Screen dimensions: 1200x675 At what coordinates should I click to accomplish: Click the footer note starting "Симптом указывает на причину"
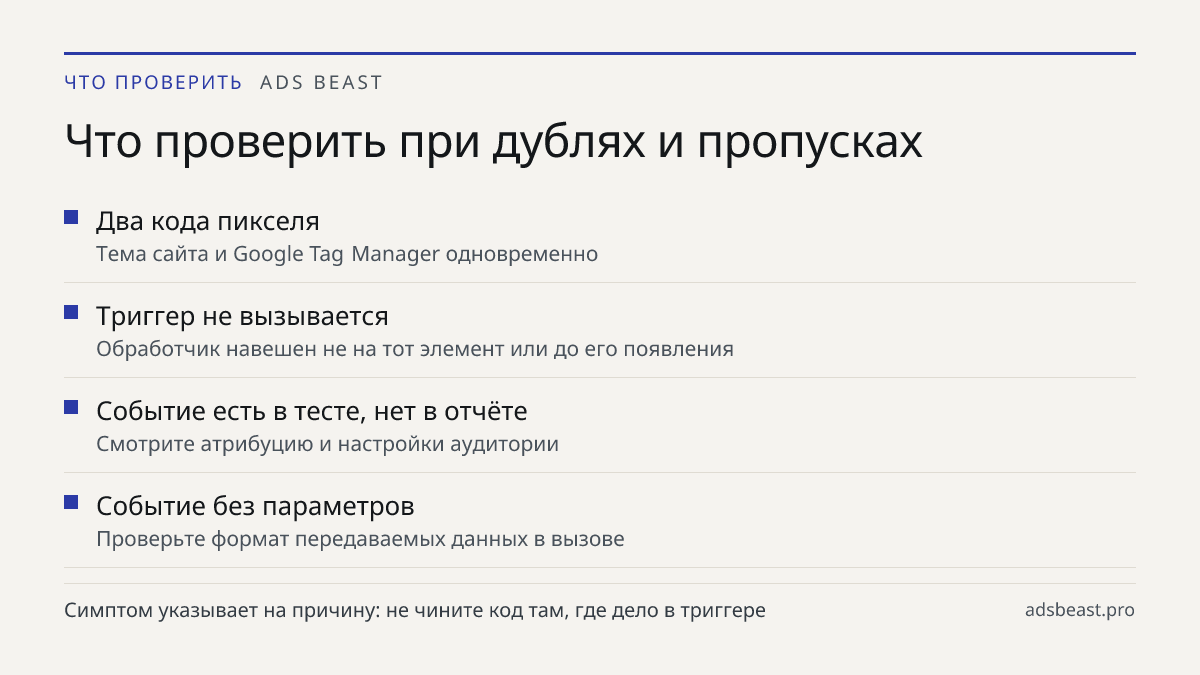click(415, 610)
